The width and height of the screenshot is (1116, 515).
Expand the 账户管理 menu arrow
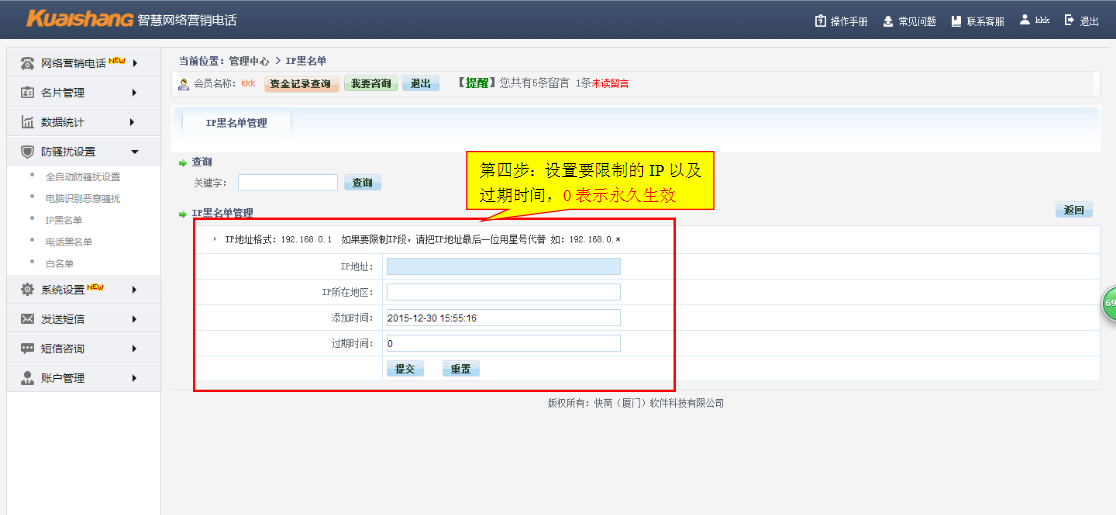(133, 378)
